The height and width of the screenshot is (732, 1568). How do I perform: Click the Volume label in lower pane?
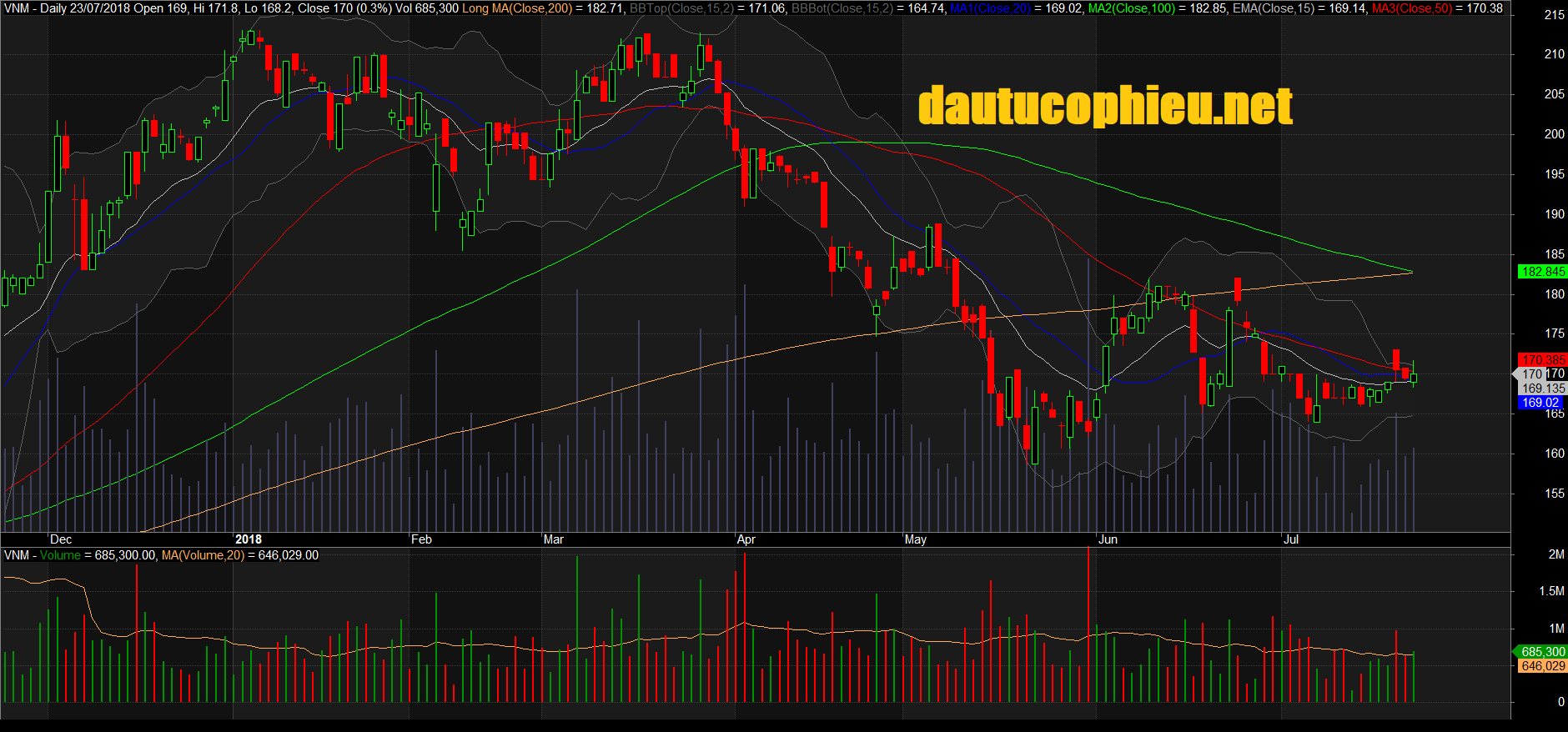60,555
